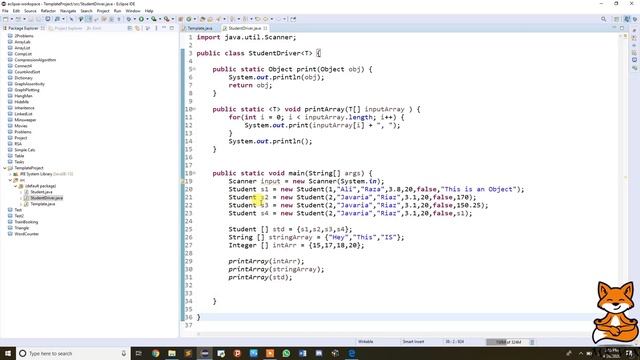Screen dimensions: 640x360
Task: Open the Source menu
Action: tap(30, 11)
